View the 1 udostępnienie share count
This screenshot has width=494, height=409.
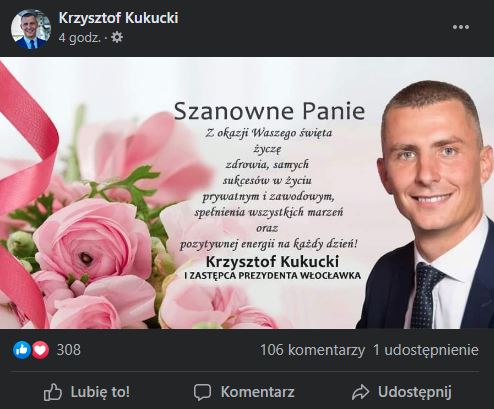click(x=426, y=350)
